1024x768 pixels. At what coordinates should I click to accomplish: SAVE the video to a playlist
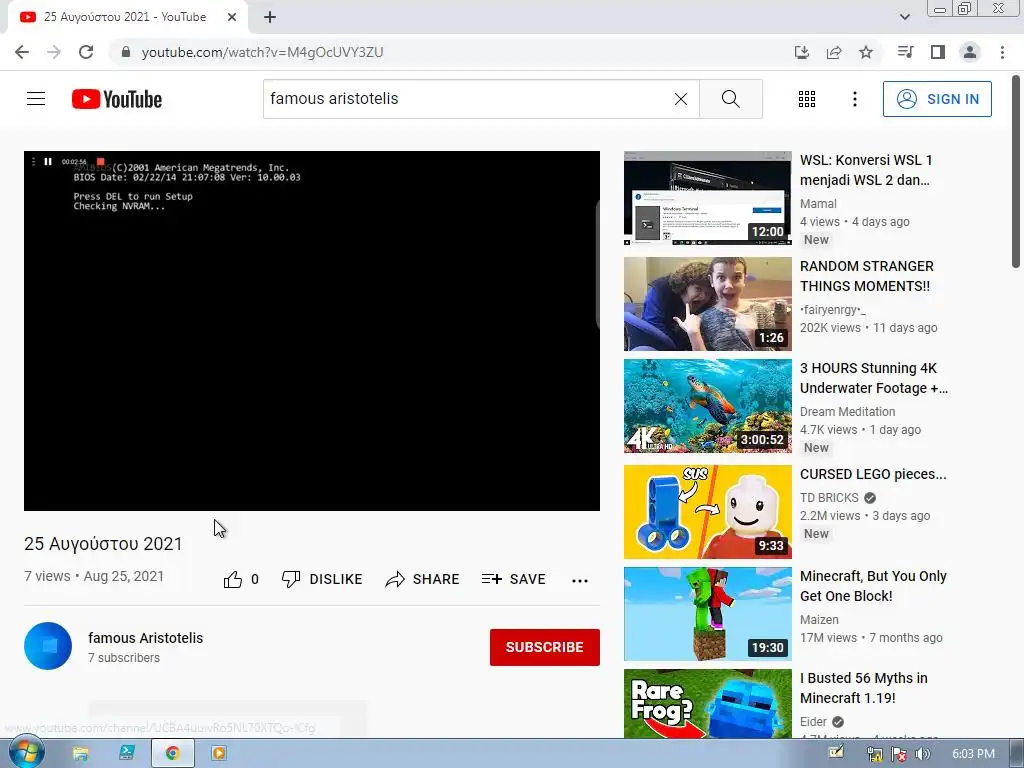click(x=513, y=579)
